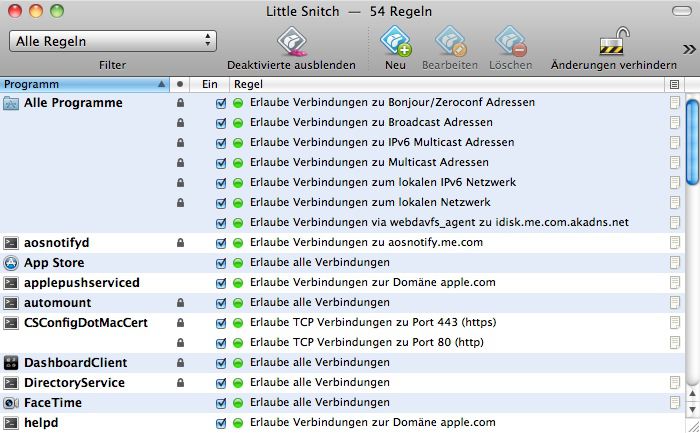Viewport: 700px width, 433px height.
Task: Click the Deaktivierte ausblenden toolbar icon
Action: [292, 41]
